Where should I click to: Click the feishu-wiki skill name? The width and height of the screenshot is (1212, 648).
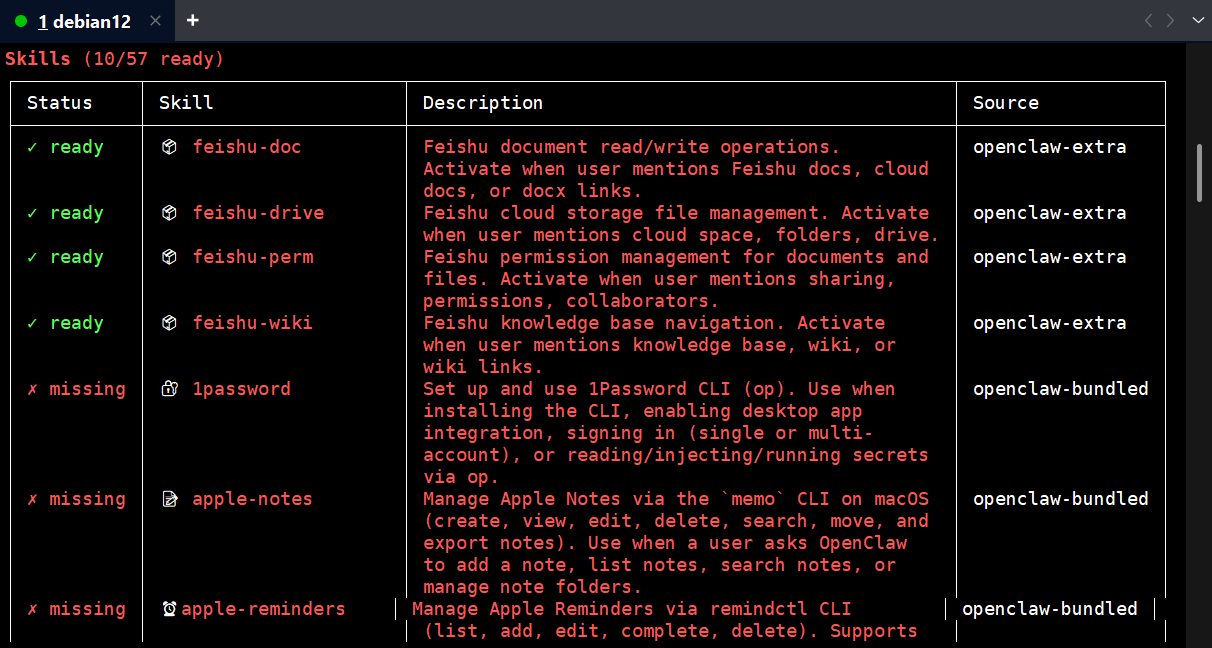click(x=252, y=323)
